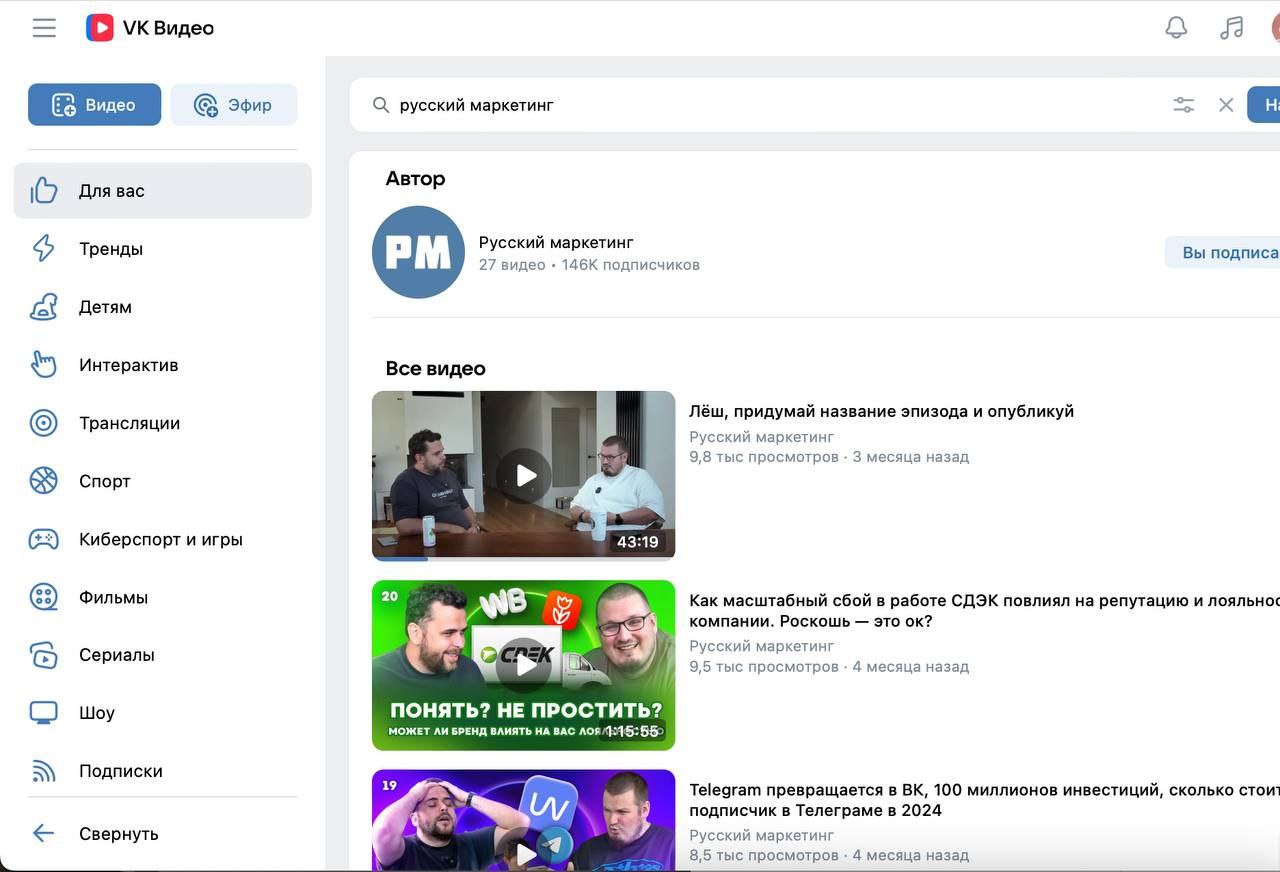
Task: Open Фильмы section
Action: [163, 597]
